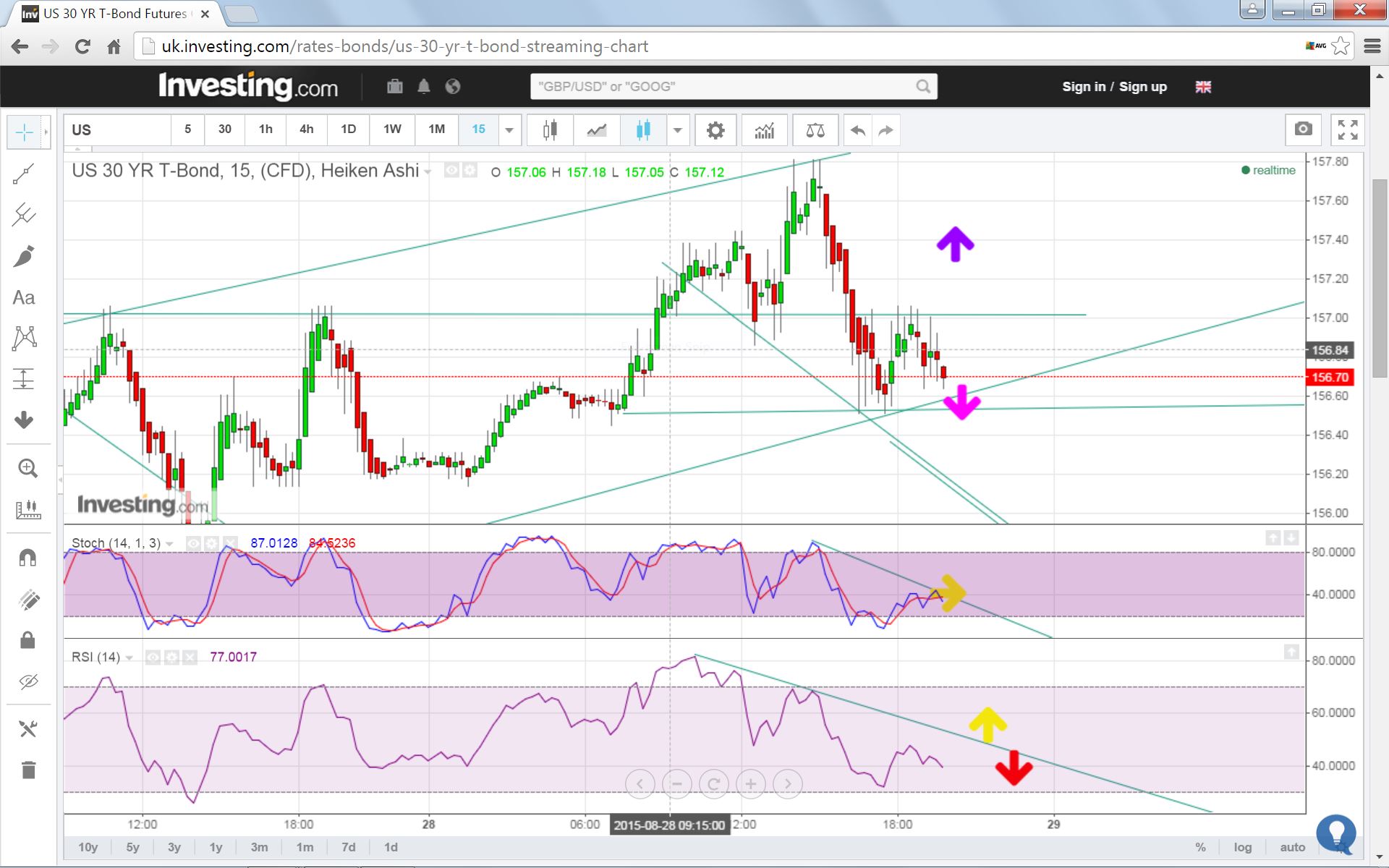Toggle hide all drawings eye icon

tap(27, 681)
